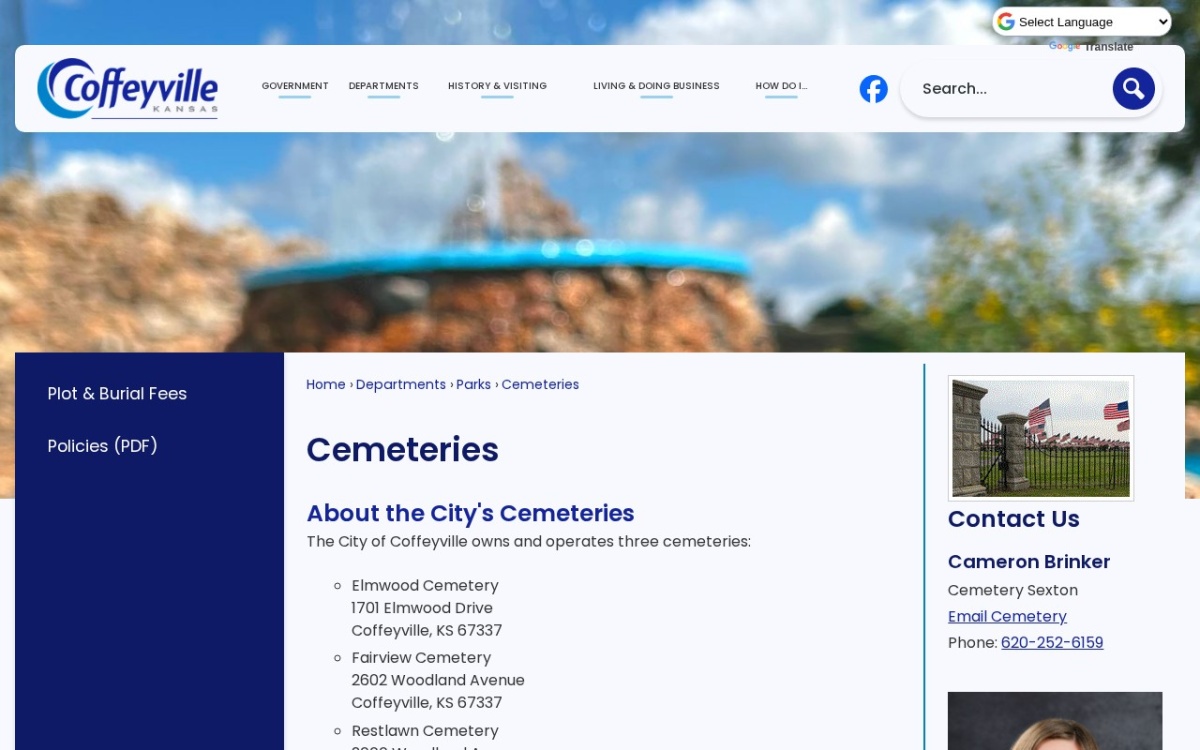The image size is (1200, 750).
Task: Click Fairview Cemetery list entry
Action: pos(421,658)
